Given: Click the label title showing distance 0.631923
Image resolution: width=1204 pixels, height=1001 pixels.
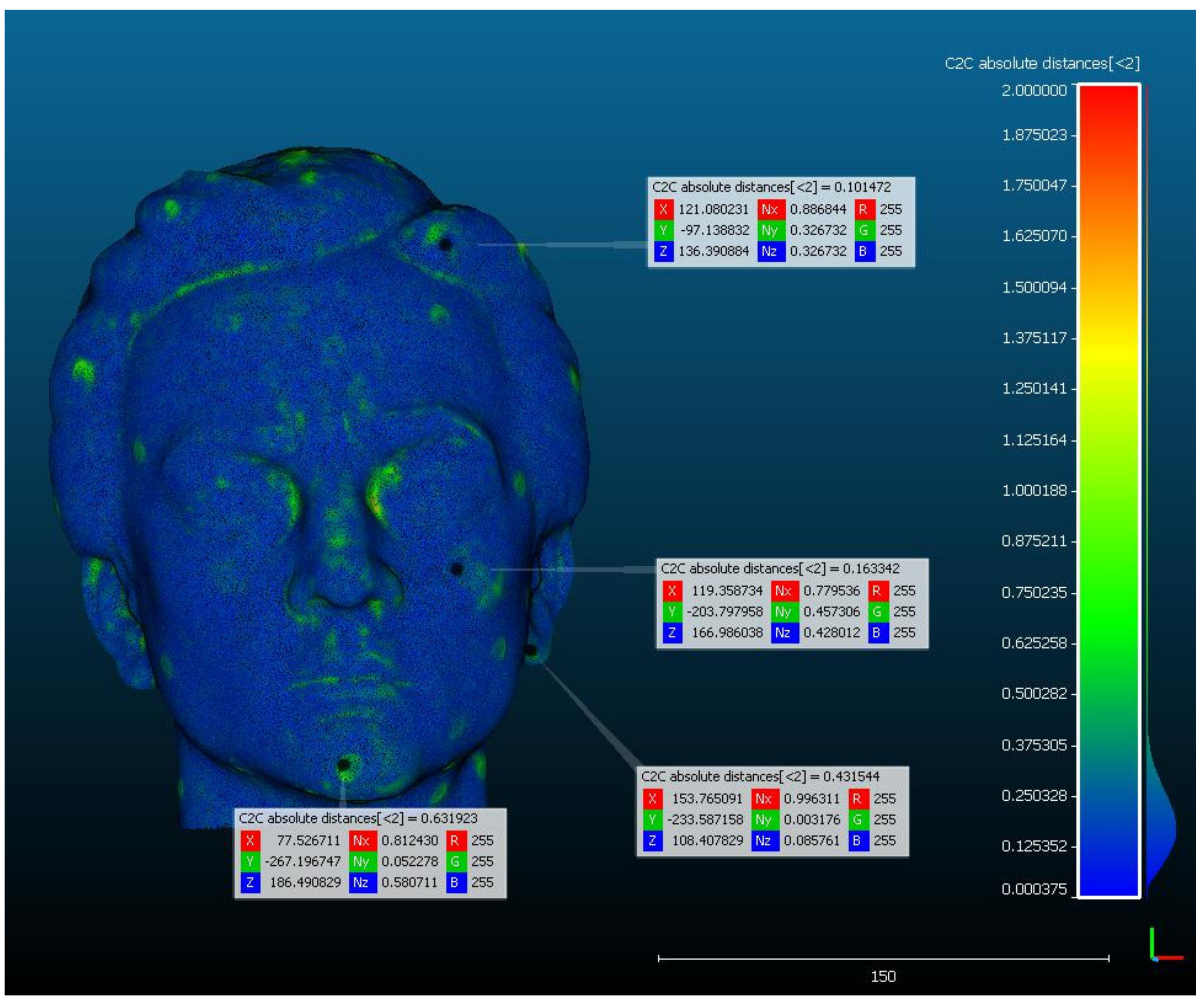Looking at the screenshot, I should [x=358, y=818].
